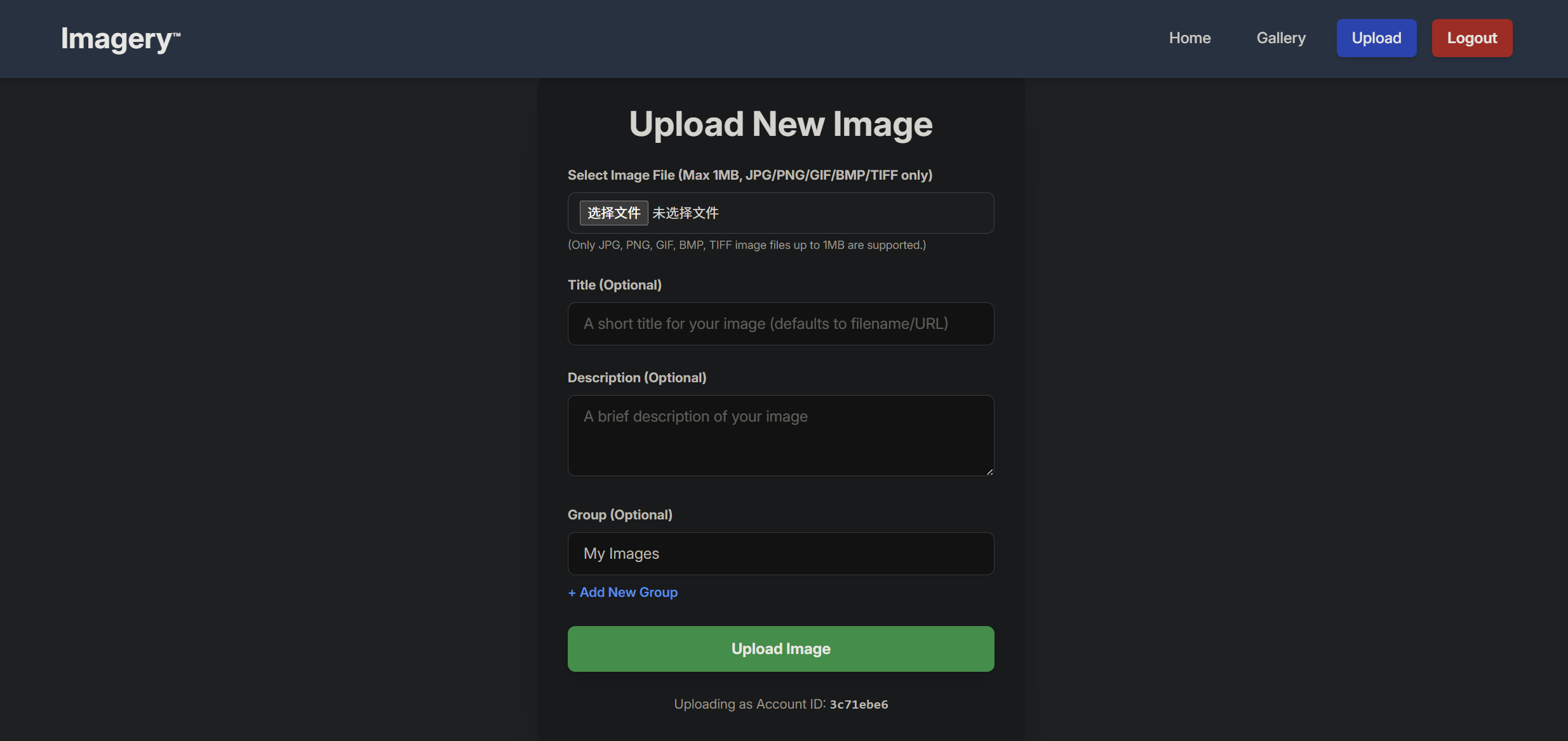Viewport: 1568px width, 741px height.
Task: Focus the Title input field
Action: 780,324
